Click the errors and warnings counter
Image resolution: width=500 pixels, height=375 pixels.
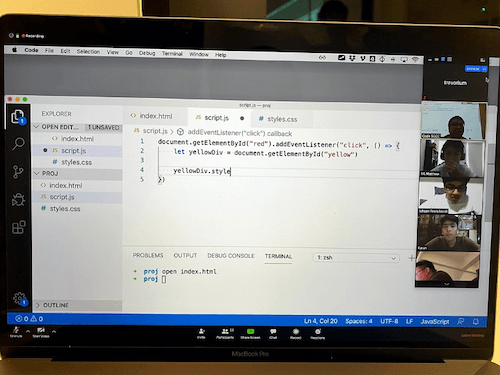tap(29, 319)
